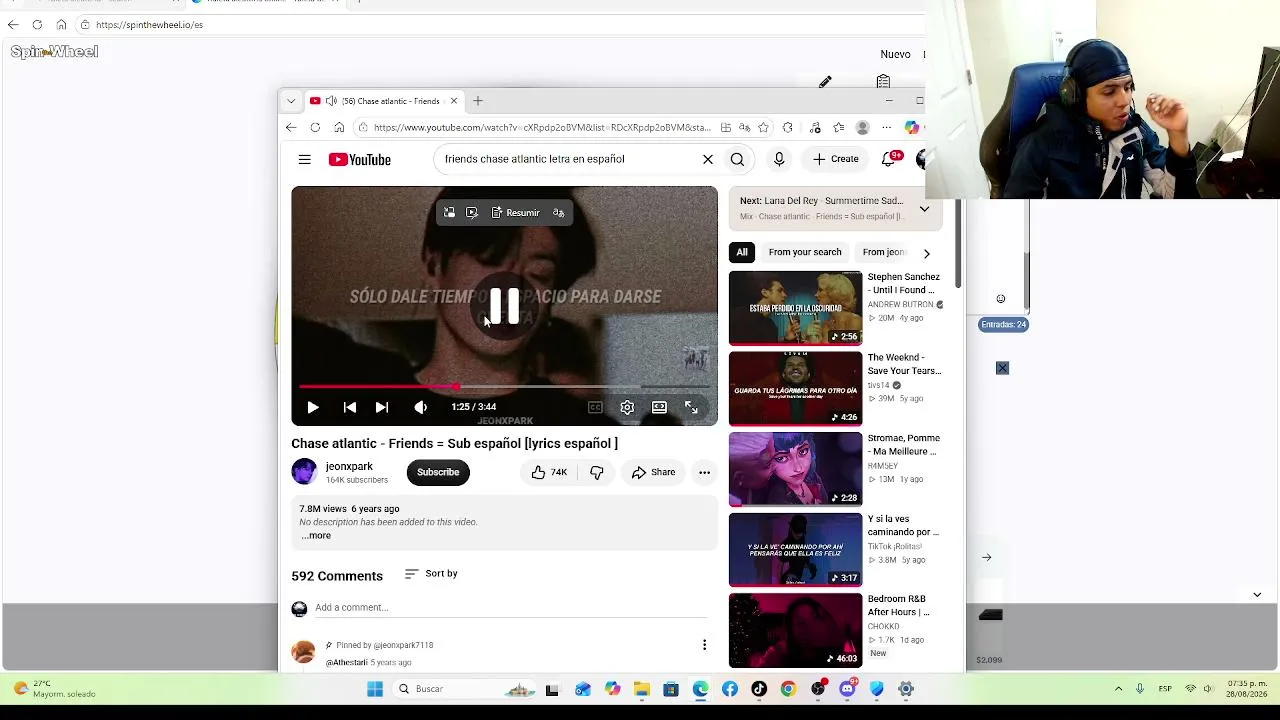The image size is (1280, 720).
Task: Open TikTok from the taskbar
Action: [x=759, y=689]
